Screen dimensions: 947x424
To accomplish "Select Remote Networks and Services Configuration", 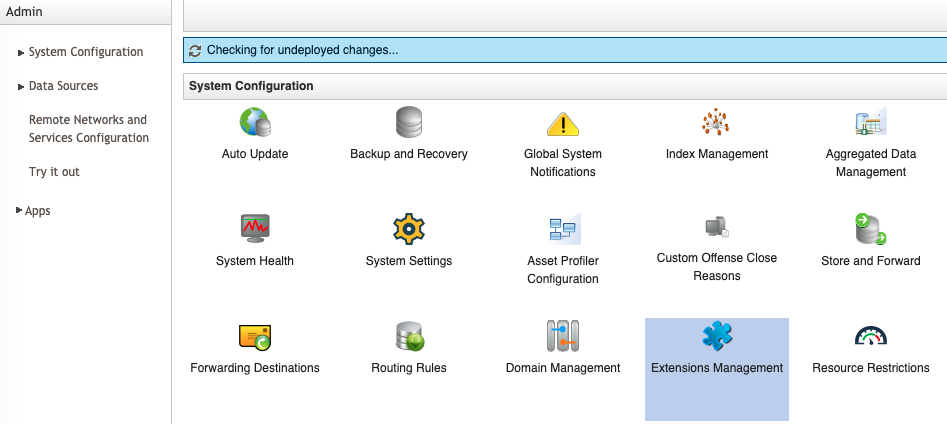I will click(88, 129).
